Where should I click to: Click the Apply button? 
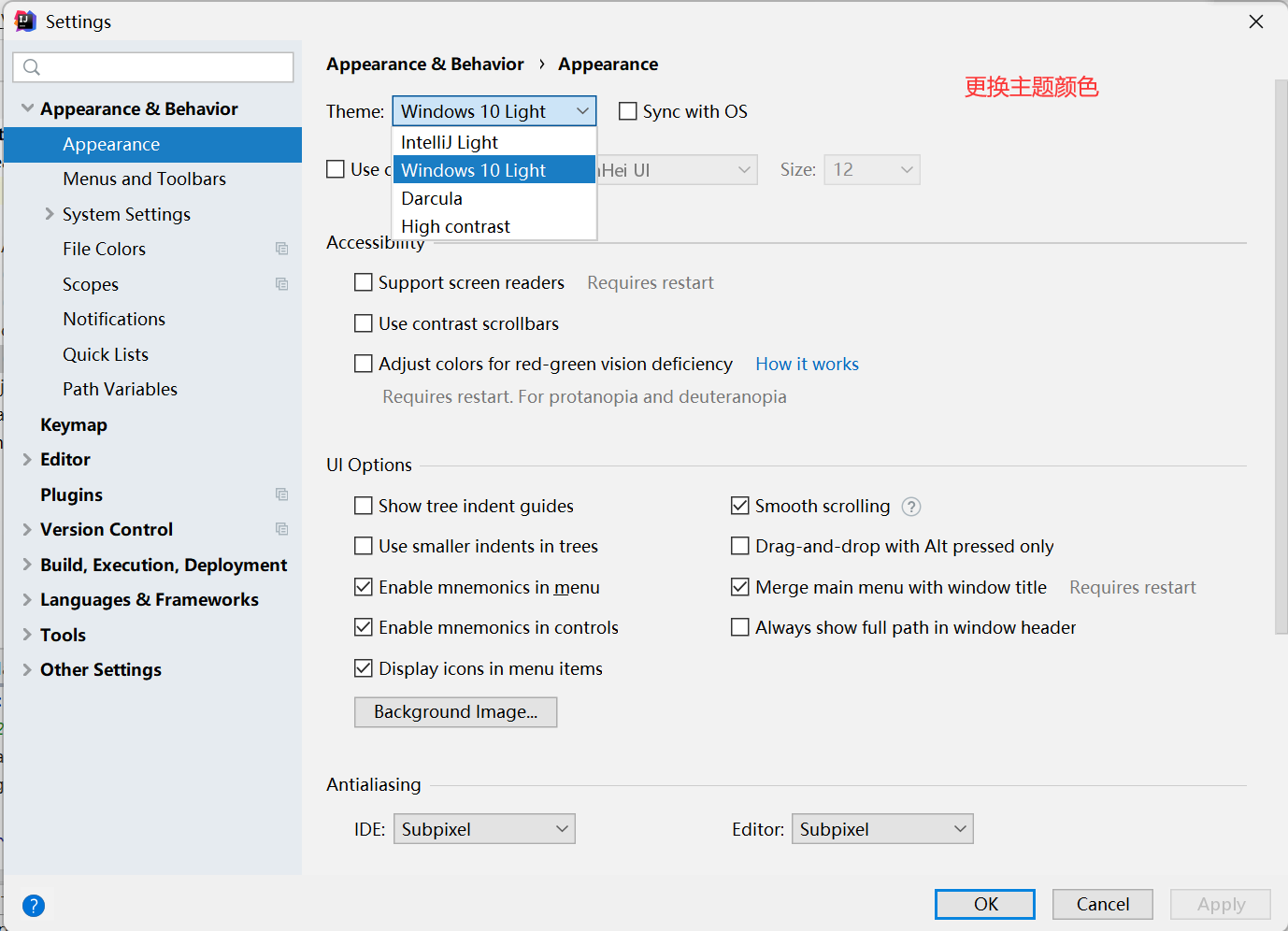[x=1221, y=904]
